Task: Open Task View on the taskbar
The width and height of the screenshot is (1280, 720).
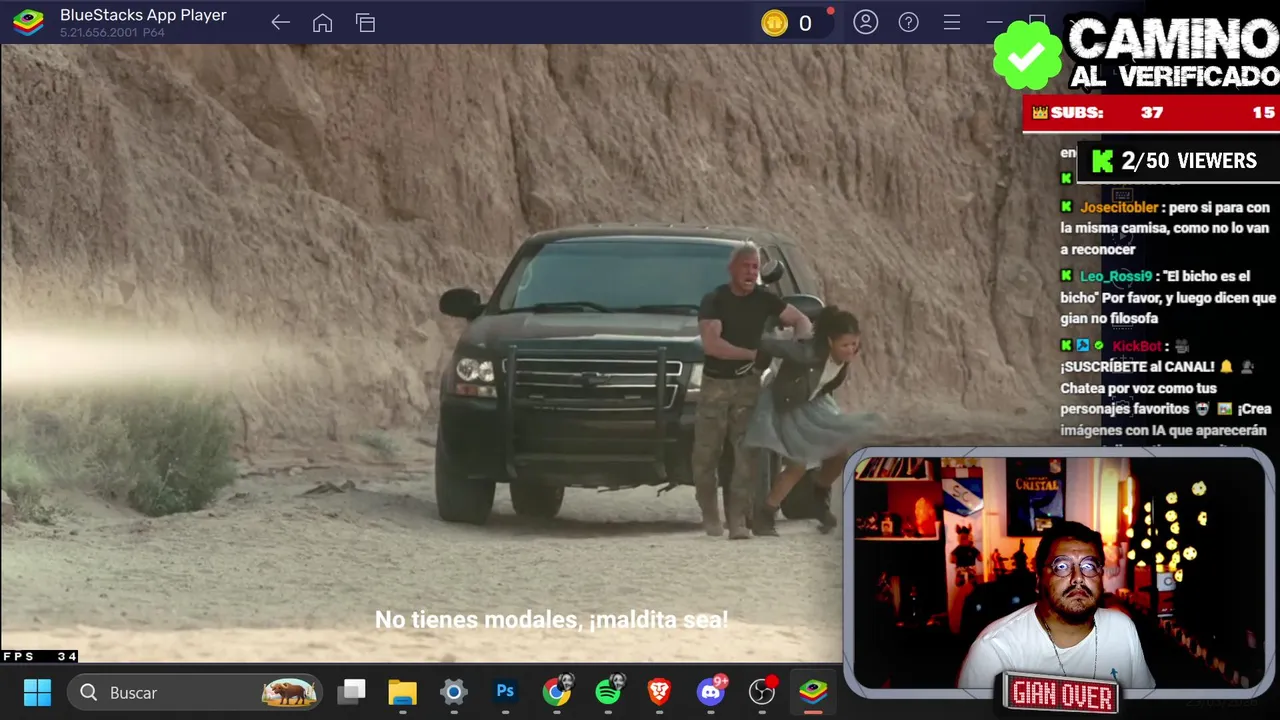Action: [x=352, y=692]
